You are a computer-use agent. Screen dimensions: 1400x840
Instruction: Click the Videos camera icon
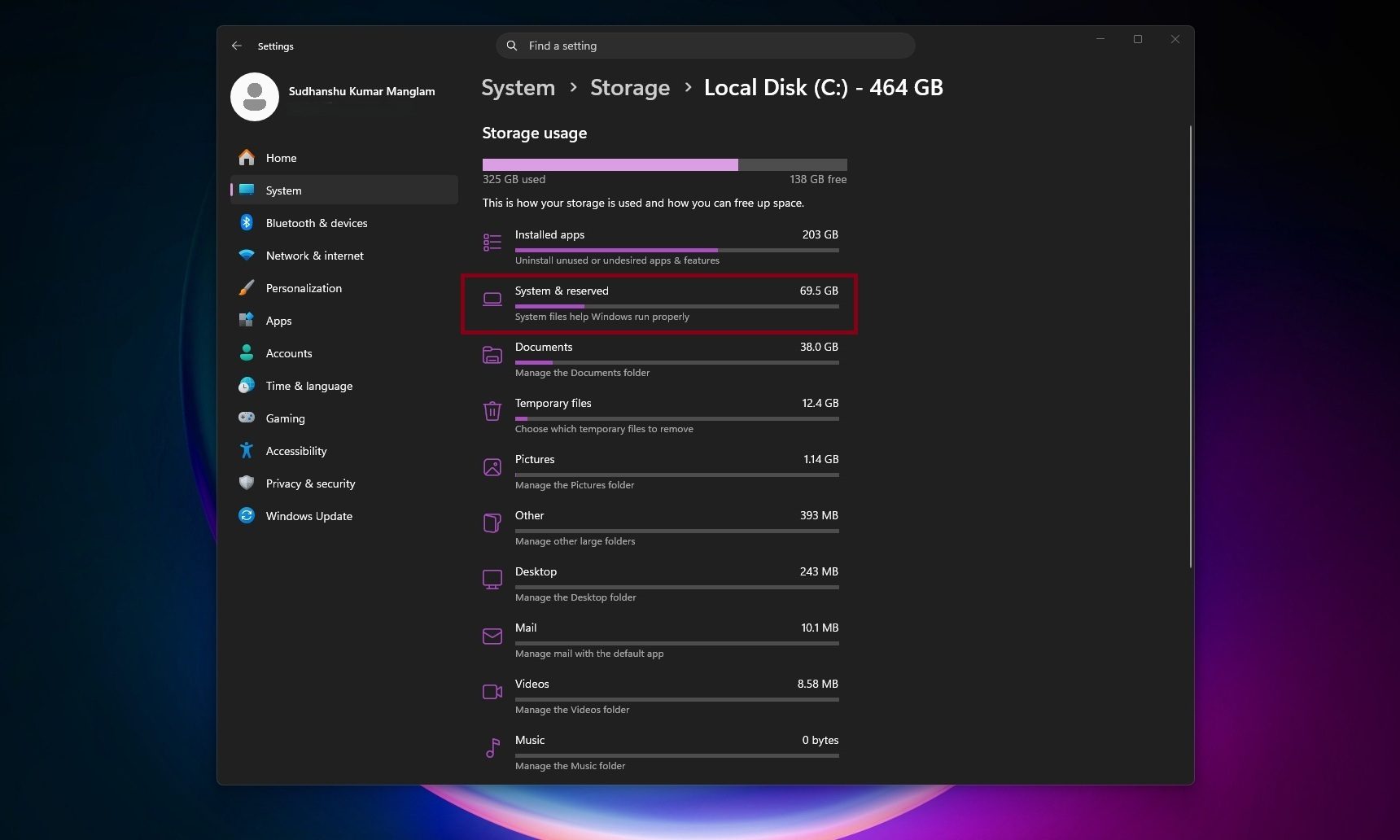(492, 692)
